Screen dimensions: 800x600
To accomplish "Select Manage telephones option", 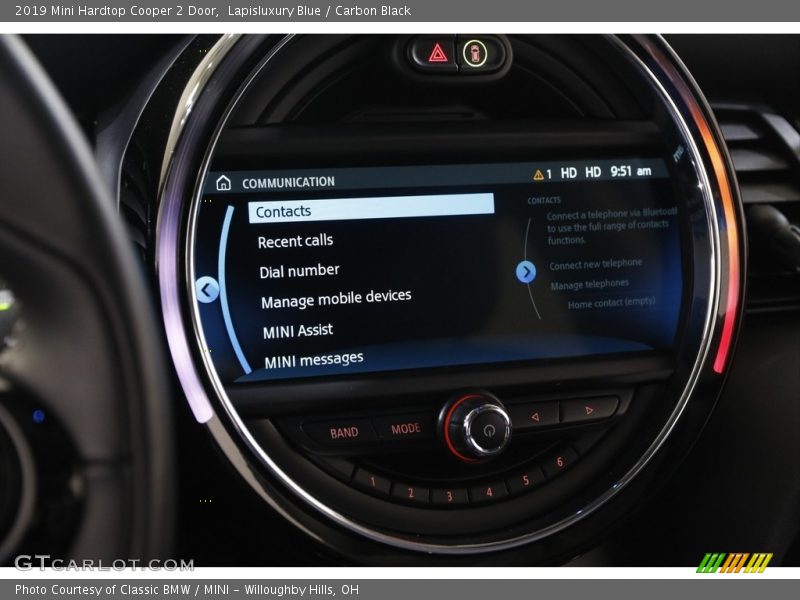I will [x=589, y=284].
